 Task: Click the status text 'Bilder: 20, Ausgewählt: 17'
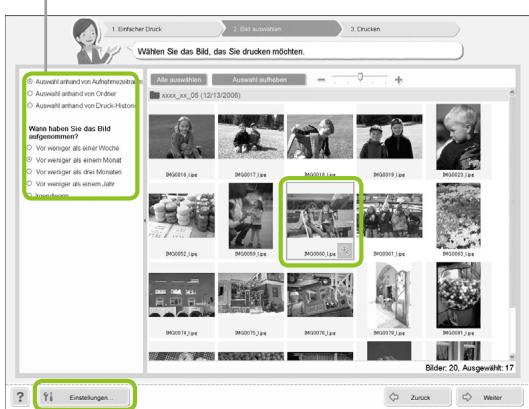point(469,368)
